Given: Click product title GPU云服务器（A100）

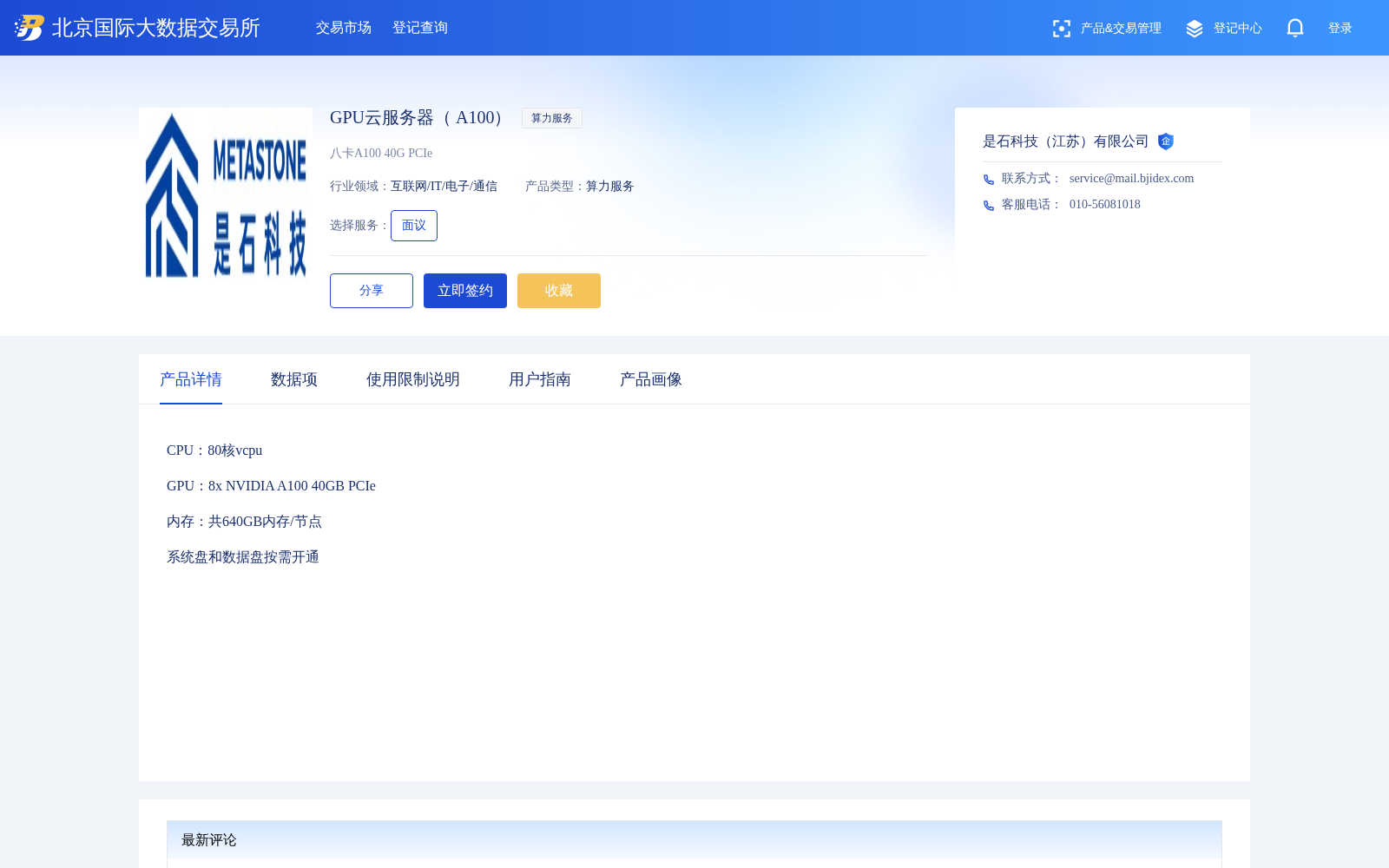Looking at the screenshot, I should (416, 117).
